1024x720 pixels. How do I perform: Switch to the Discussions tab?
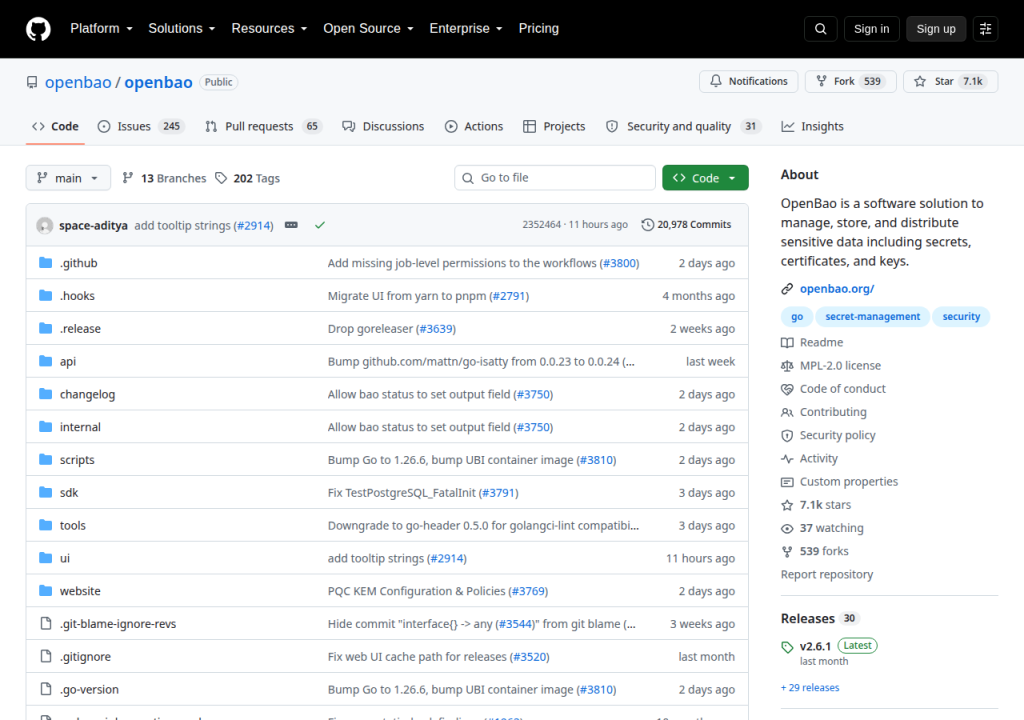point(383,126)
